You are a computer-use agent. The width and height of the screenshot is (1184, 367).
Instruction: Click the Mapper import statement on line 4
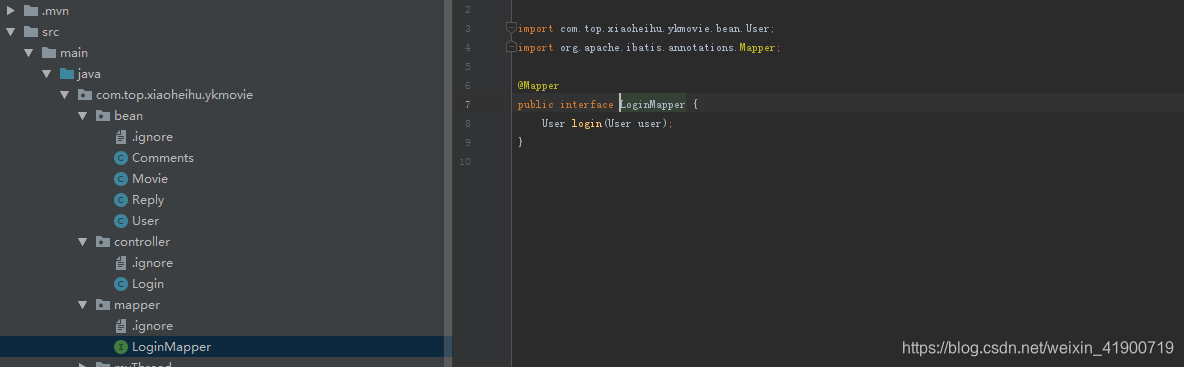click(x=649, y=48)
